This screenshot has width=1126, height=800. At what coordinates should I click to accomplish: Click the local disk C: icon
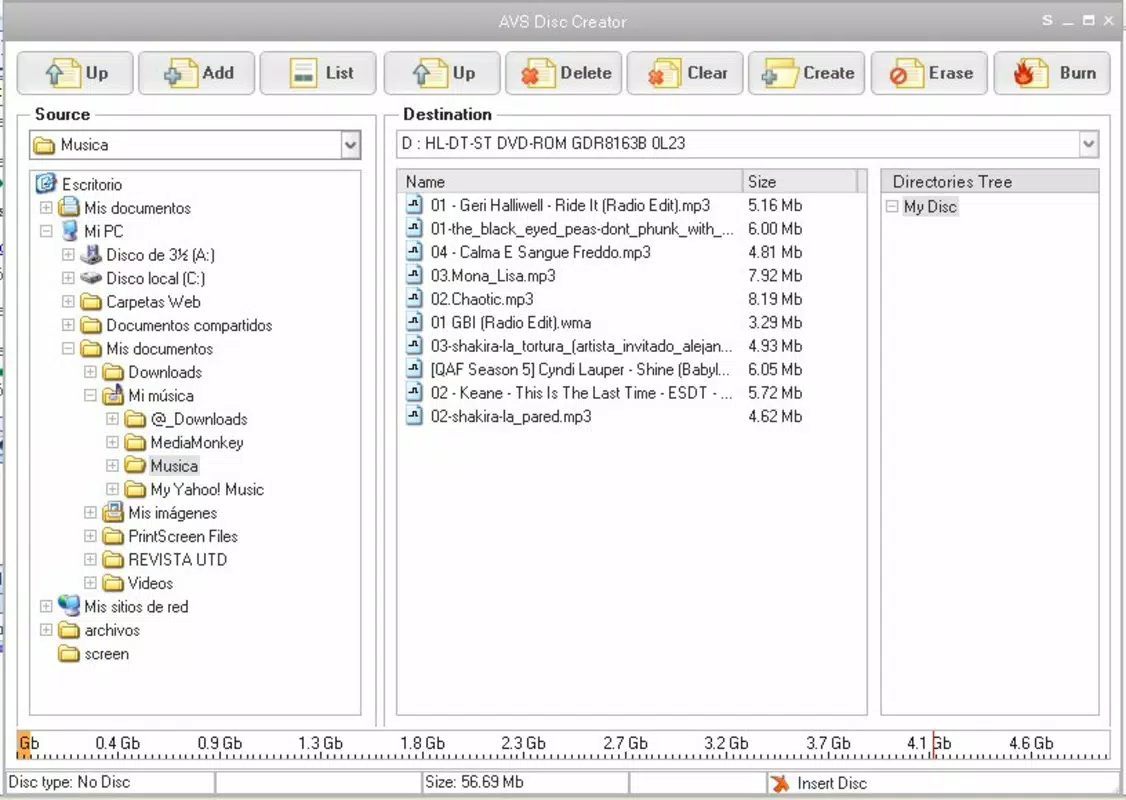[91, 277]
